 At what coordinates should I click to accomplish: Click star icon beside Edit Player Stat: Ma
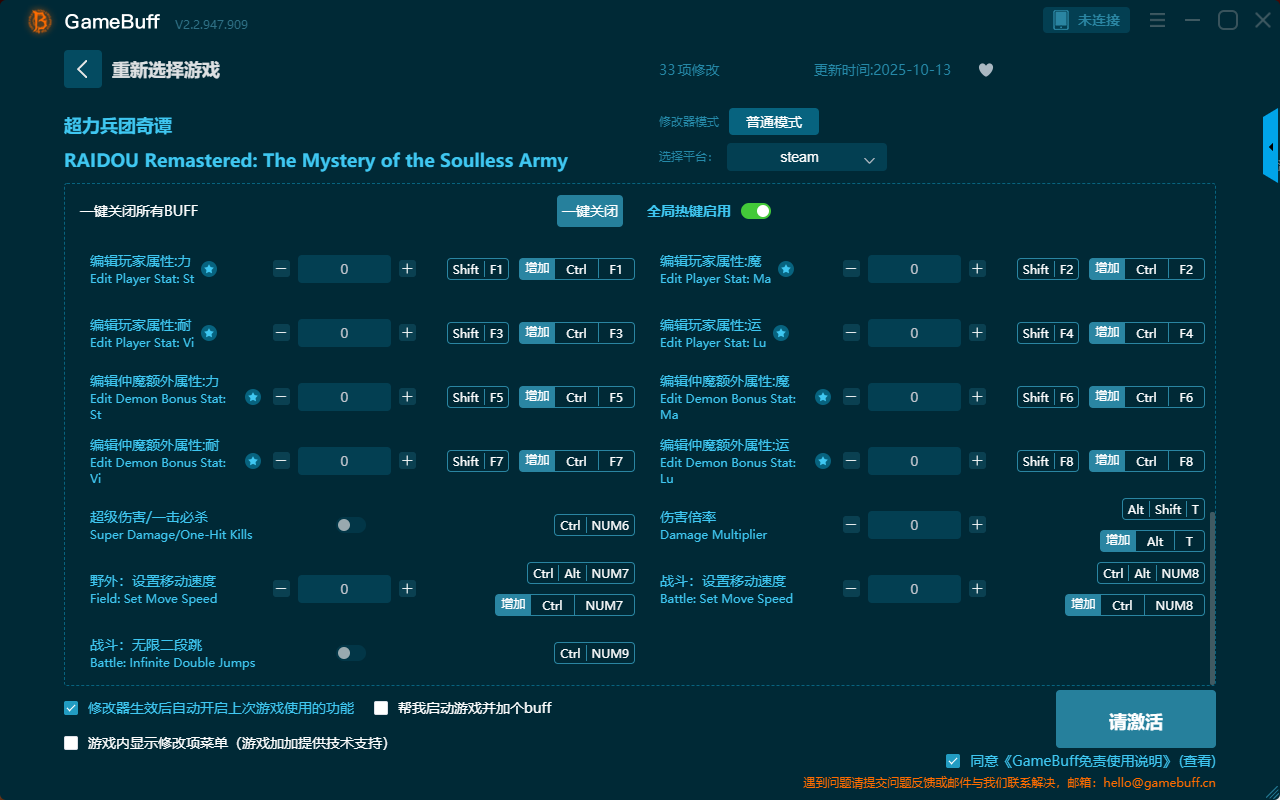tap(786, 269)
